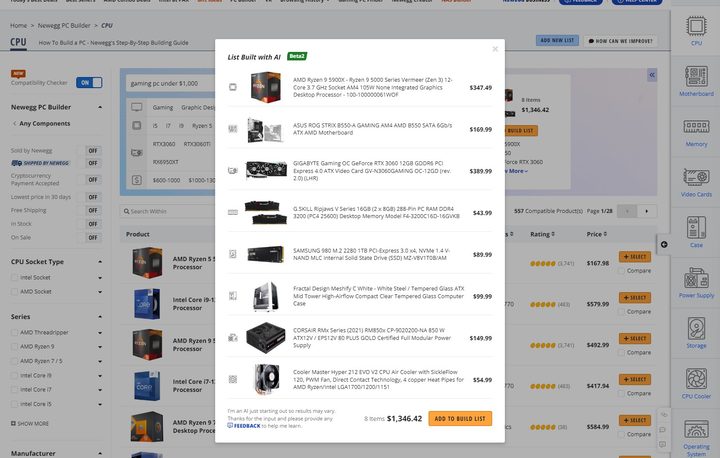Click dollar budget icon in AI prompt panel

(x=136, y=180)
